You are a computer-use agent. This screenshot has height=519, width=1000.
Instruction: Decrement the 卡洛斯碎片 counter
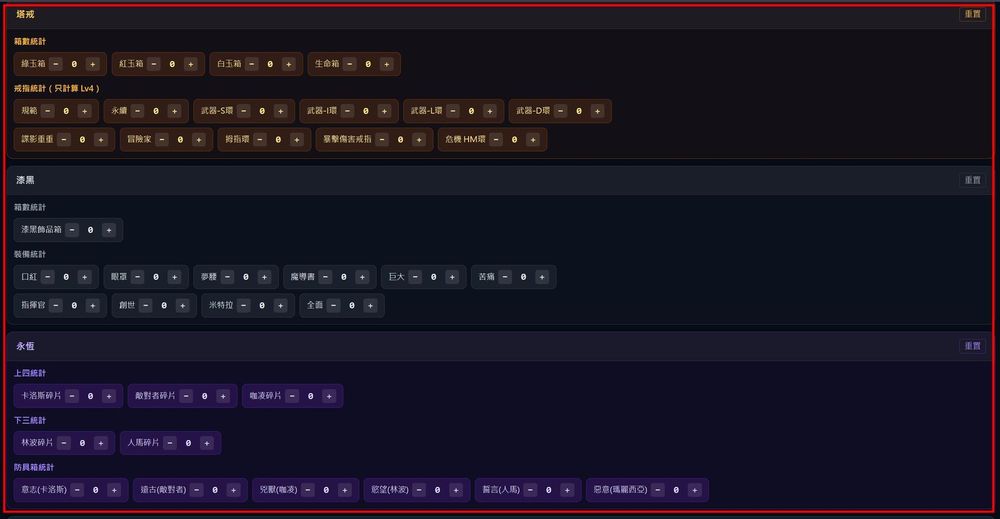(x=72, y=397)
